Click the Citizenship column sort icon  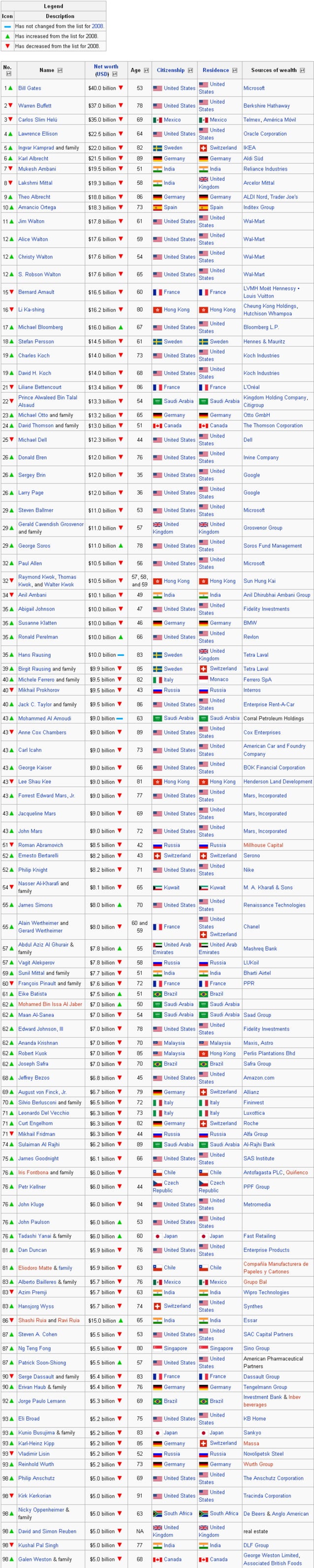click(x=189, y=71)
